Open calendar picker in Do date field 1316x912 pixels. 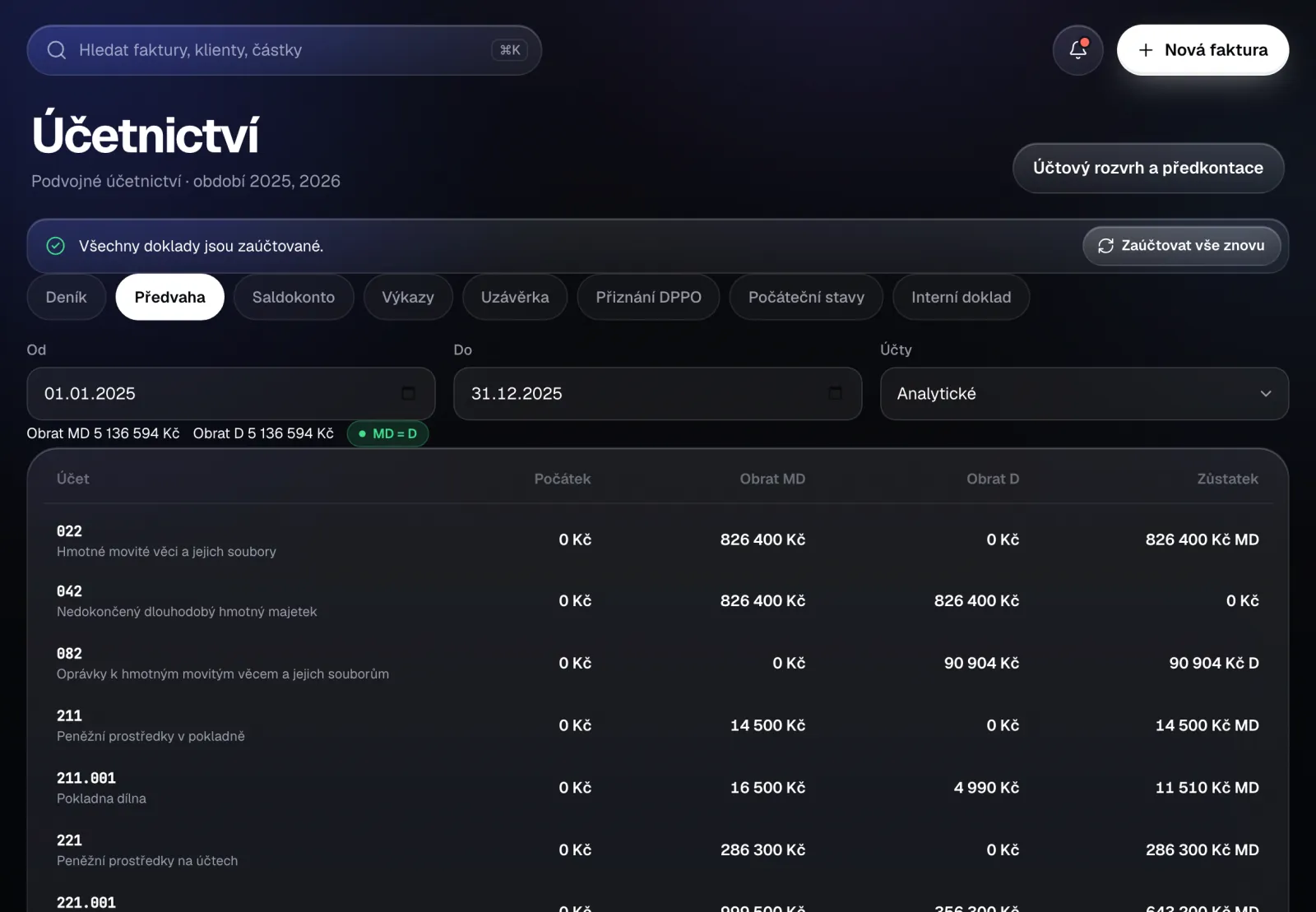(x=835, y=393)
